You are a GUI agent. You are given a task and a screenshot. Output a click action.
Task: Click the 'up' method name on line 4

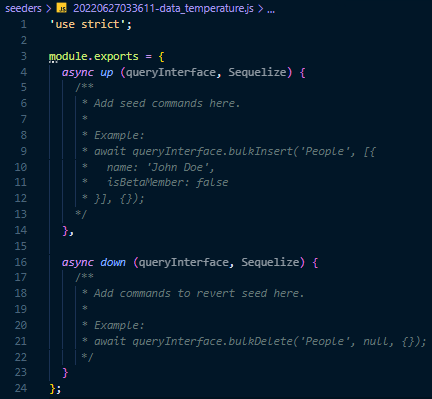pyautogui.click(x=107, y=72)
